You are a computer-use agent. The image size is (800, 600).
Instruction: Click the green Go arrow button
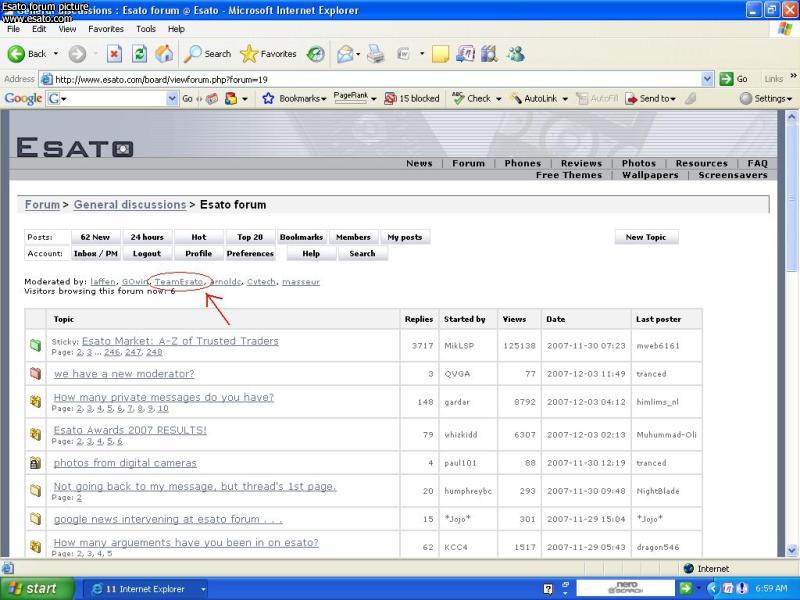point(726,79)
